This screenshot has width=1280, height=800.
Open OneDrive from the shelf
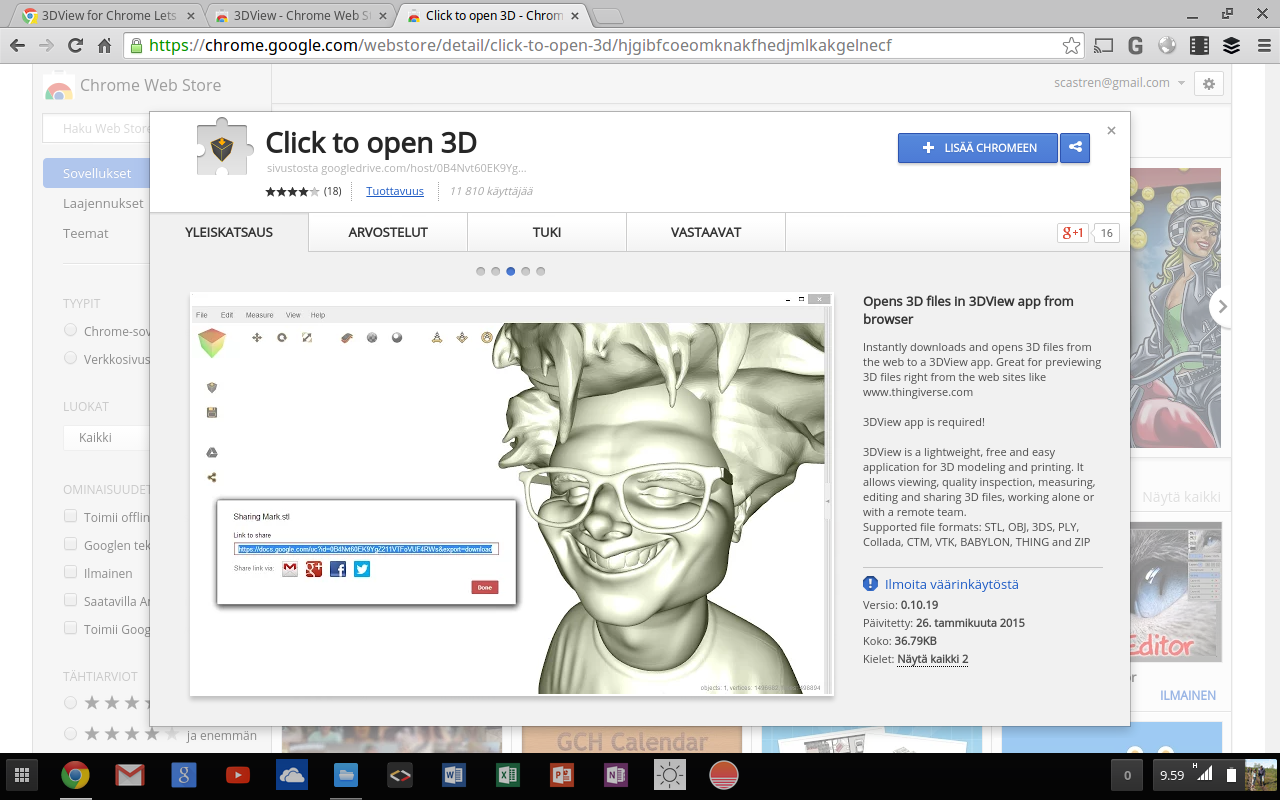coord(292,775)
